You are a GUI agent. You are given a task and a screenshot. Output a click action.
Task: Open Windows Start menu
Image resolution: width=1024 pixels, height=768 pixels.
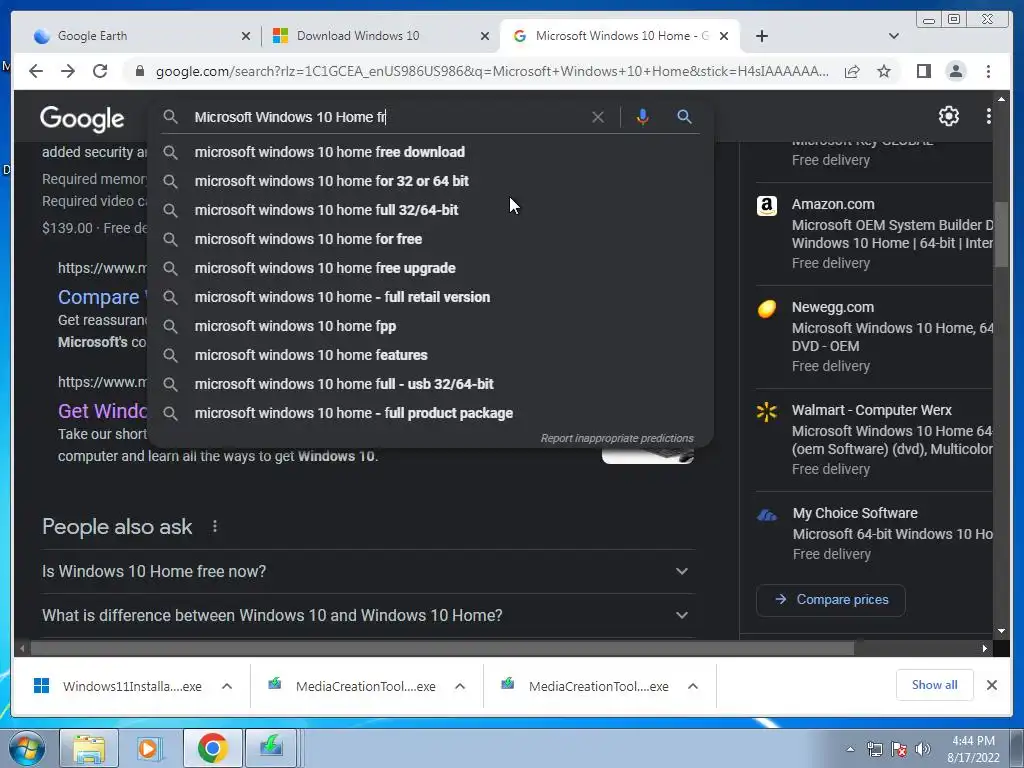(x=25, y=748)
